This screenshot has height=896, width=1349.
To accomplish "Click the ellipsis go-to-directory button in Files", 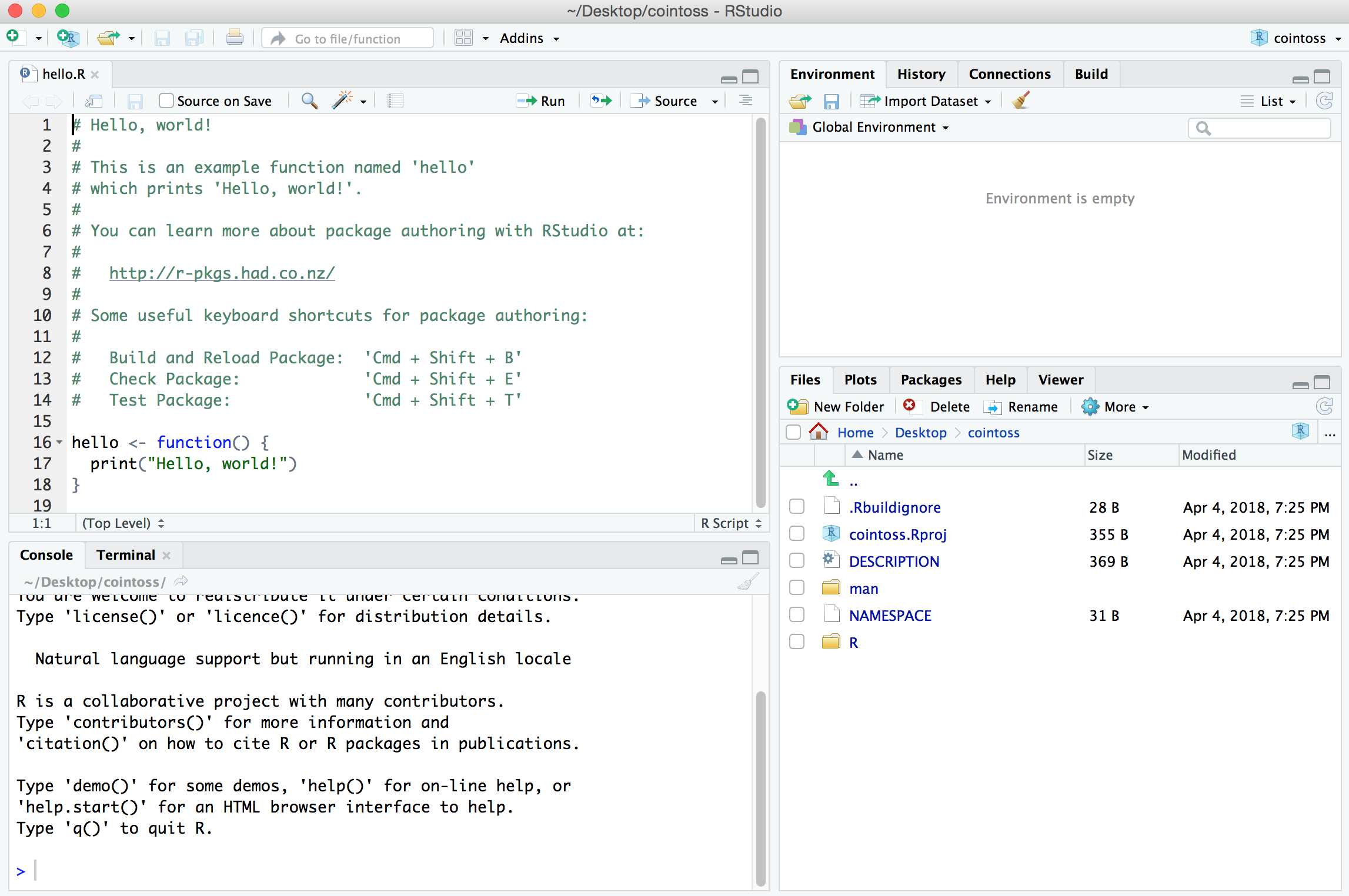I will coord(1330,434).
